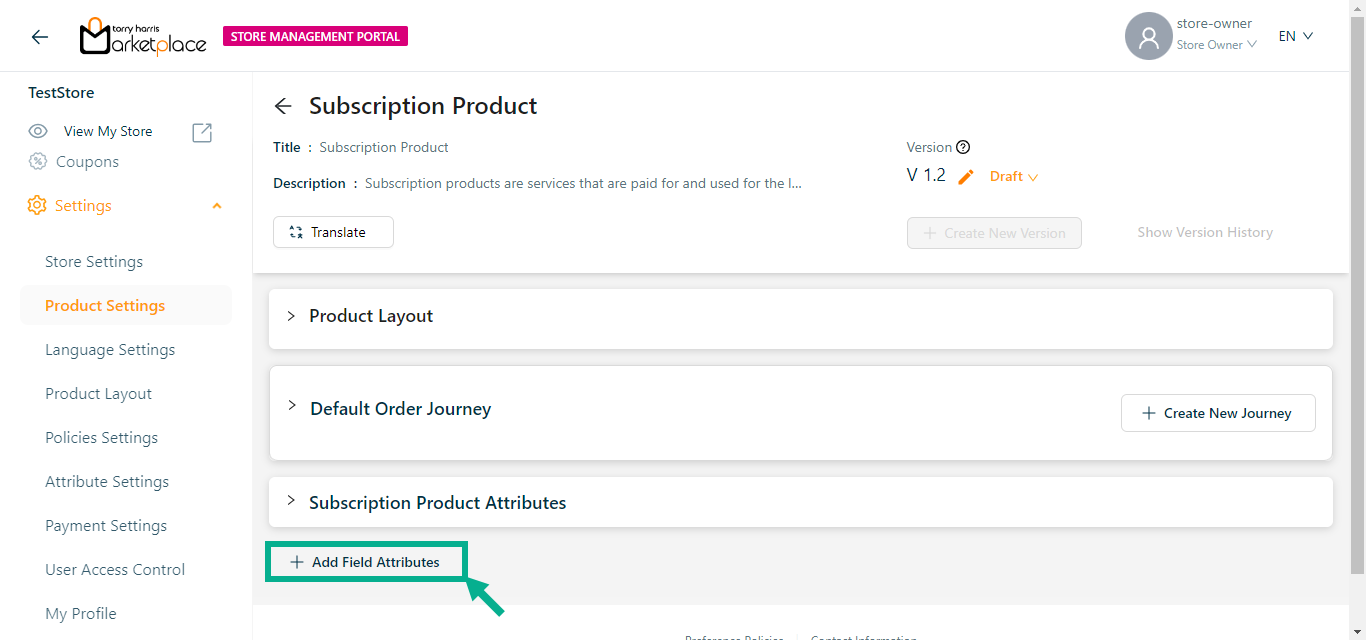The height and width of the screenshot is (640, 1366).
Task: Click the back arrow beside Marketplace logo
Action: (40, 37)
